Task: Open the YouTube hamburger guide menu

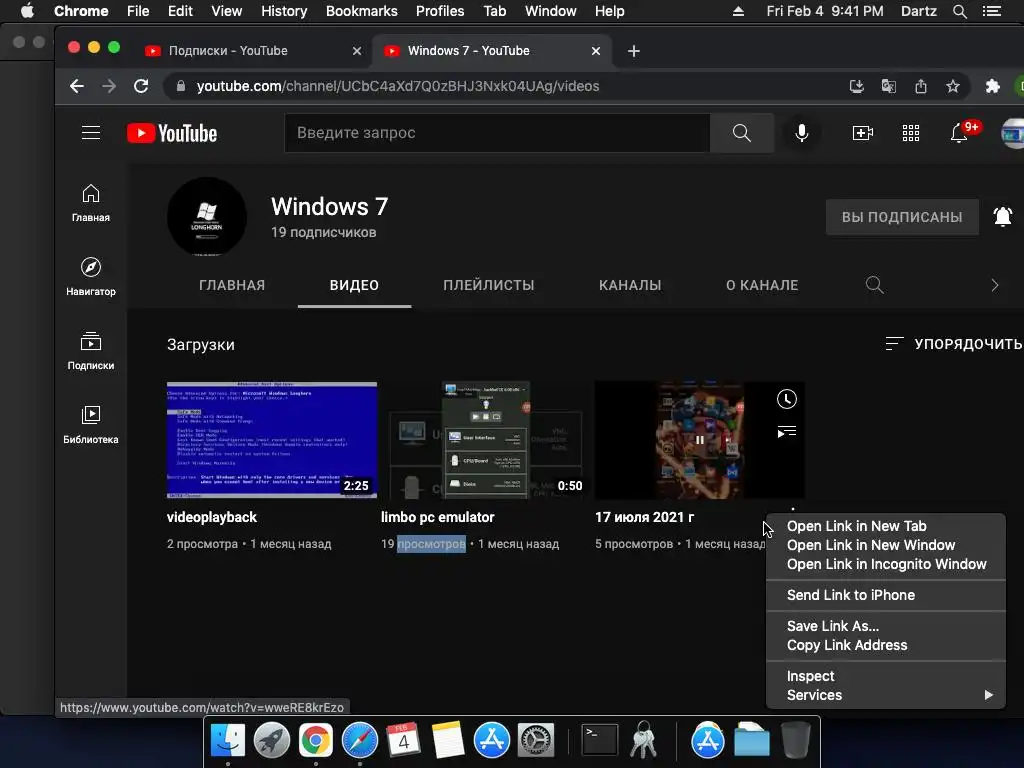Action: [x=91, y=133]
